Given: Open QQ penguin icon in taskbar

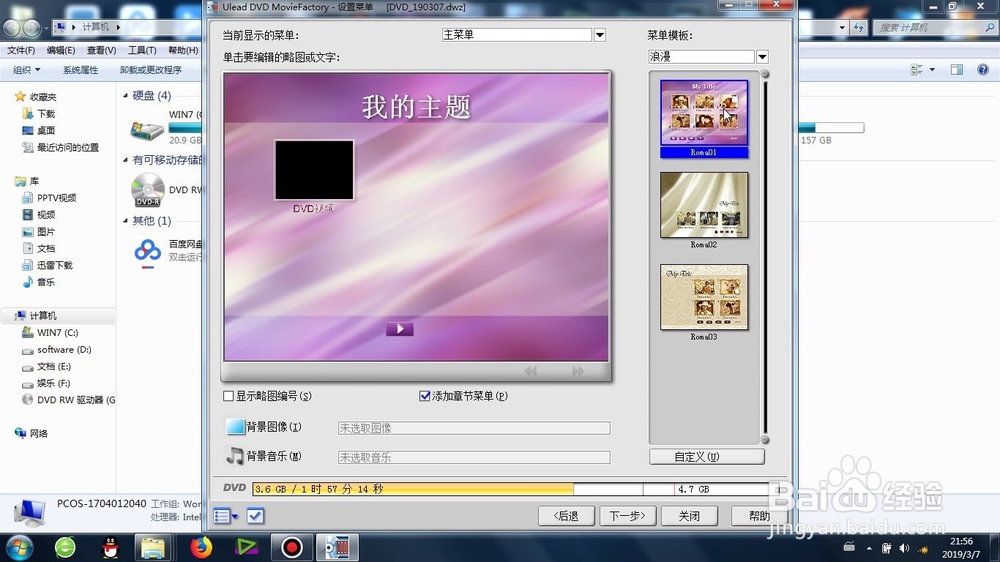Looking at the screenshot, I should pos(111,547).
